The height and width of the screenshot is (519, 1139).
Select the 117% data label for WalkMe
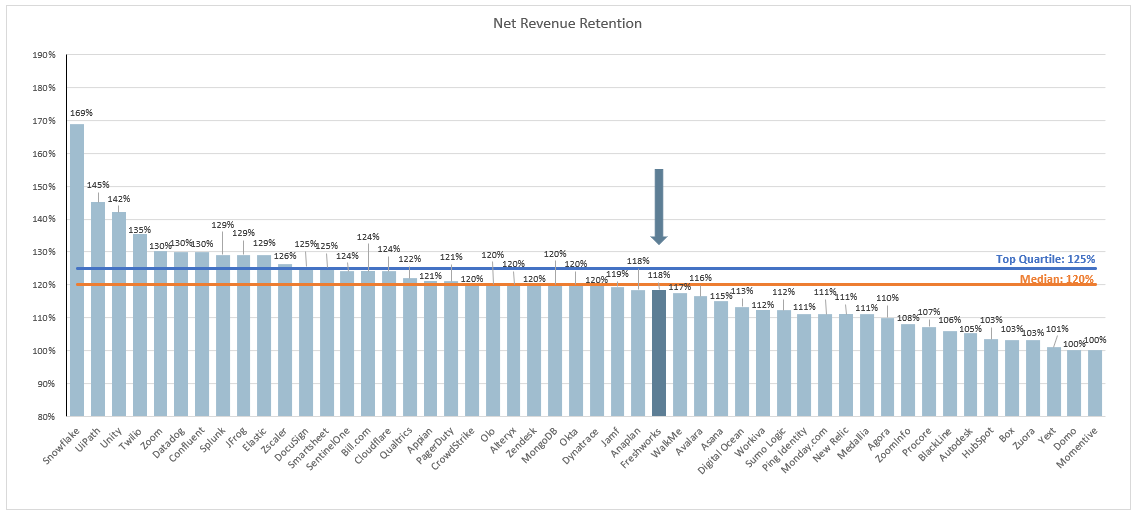(681, 286)
